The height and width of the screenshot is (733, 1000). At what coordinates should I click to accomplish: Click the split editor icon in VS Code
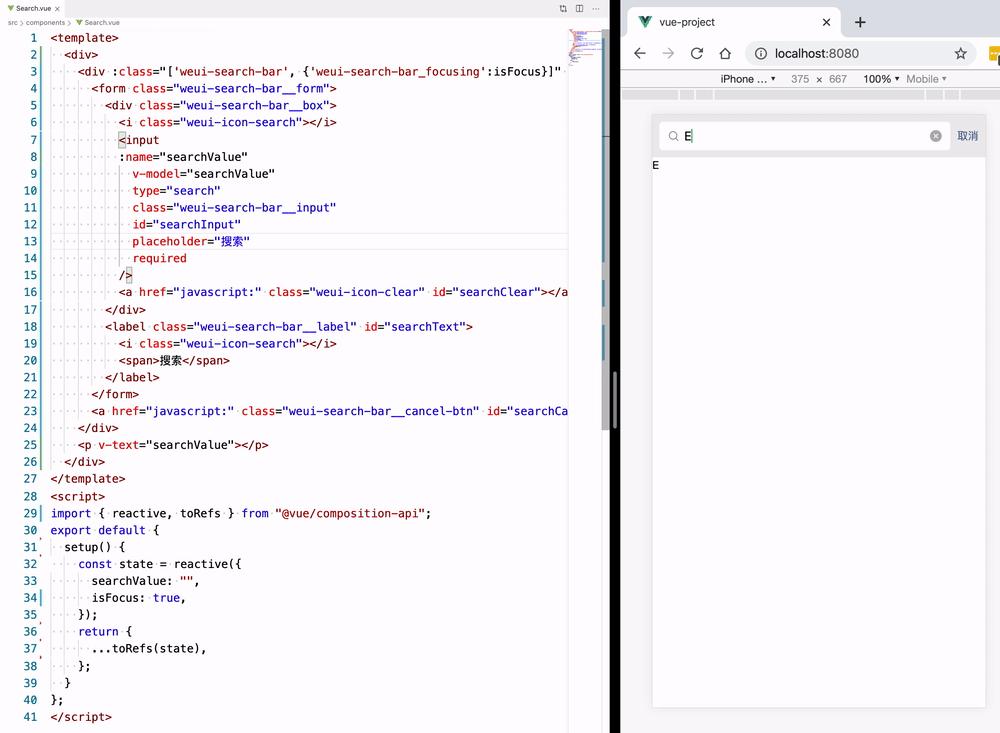[x=579, y=7]
